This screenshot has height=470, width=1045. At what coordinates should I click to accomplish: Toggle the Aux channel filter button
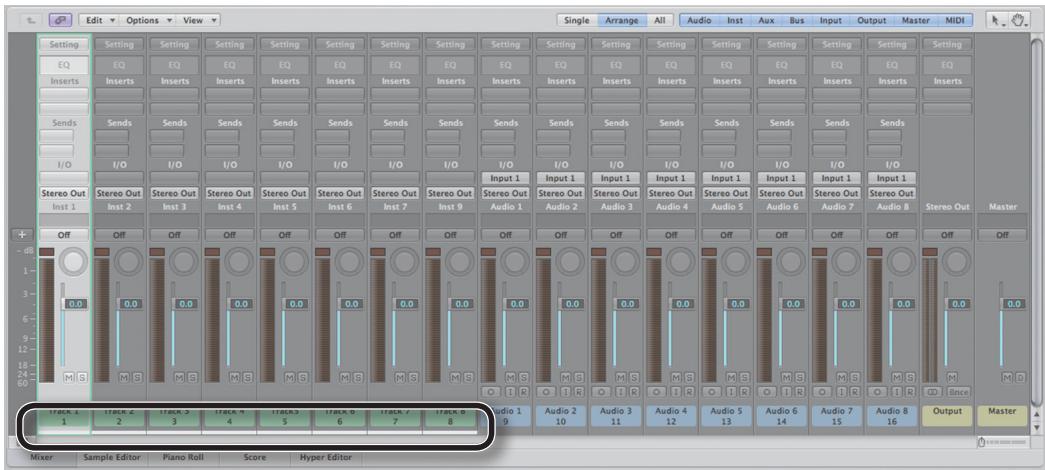click(x=766, y=20)
